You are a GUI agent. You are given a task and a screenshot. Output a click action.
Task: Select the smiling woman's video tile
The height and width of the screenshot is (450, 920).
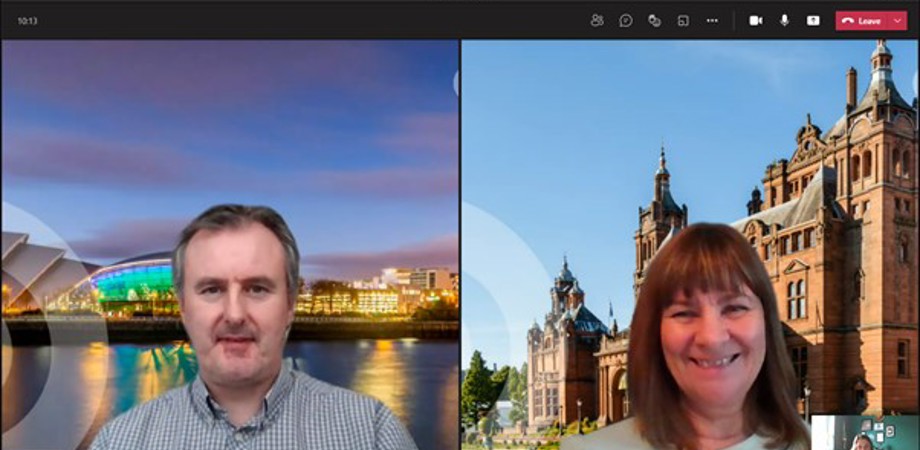[x=689, y=245]
